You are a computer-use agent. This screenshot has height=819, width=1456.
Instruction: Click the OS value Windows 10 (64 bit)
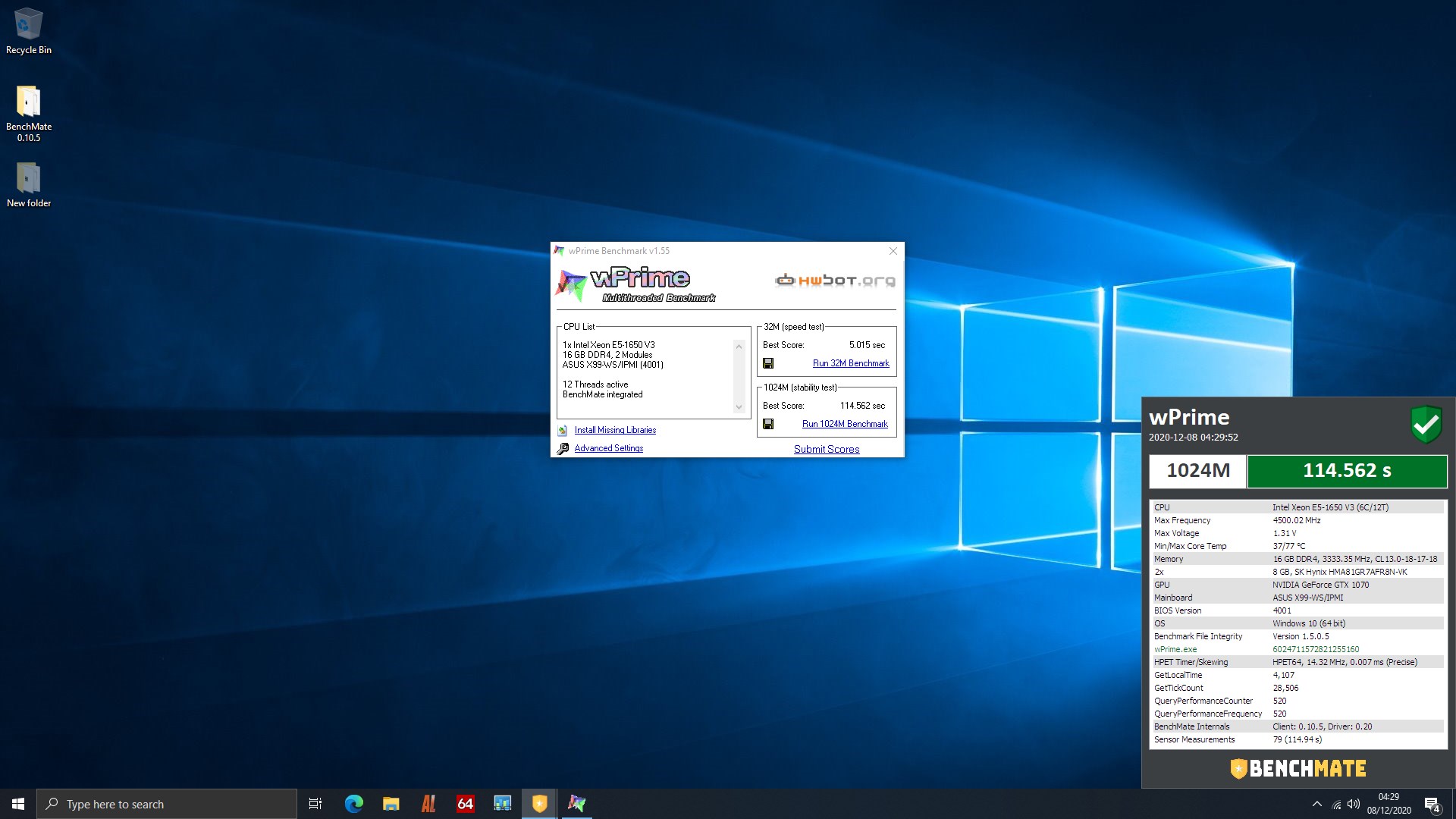(1309, 623)
